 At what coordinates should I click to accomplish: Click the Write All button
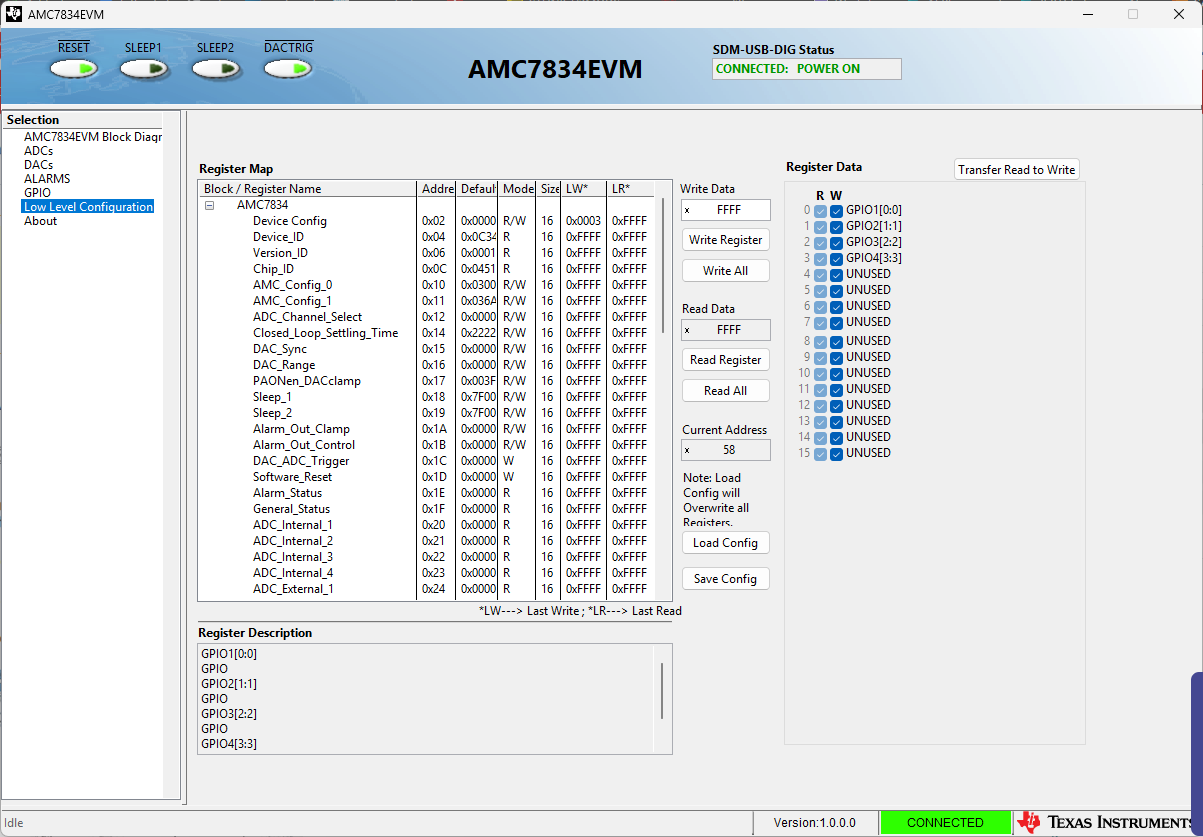coord(726,271)
